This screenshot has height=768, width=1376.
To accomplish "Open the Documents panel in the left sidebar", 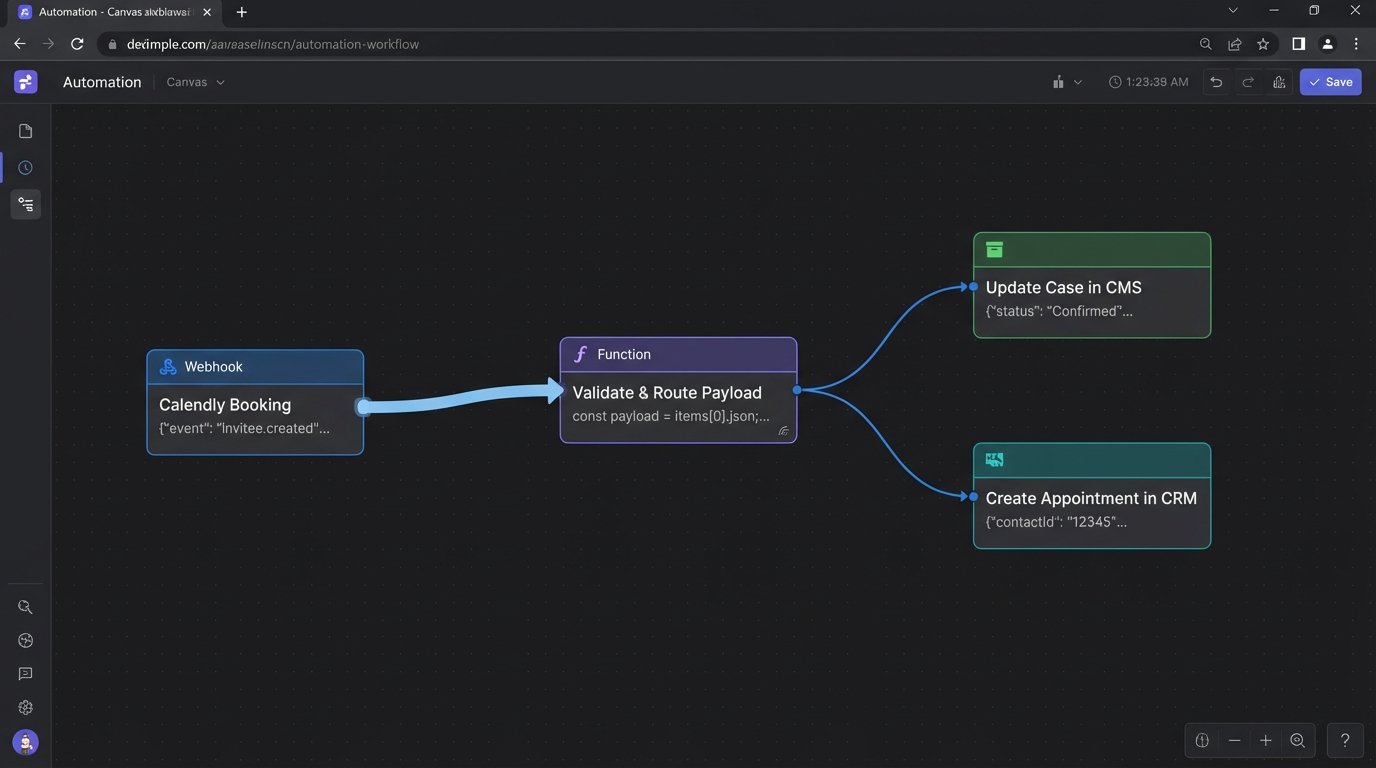I will coord(25,130).
